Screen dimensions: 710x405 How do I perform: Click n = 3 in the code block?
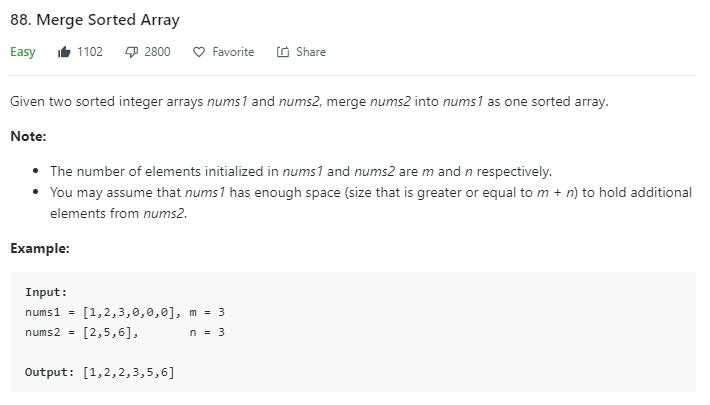(x=207, y=332)
